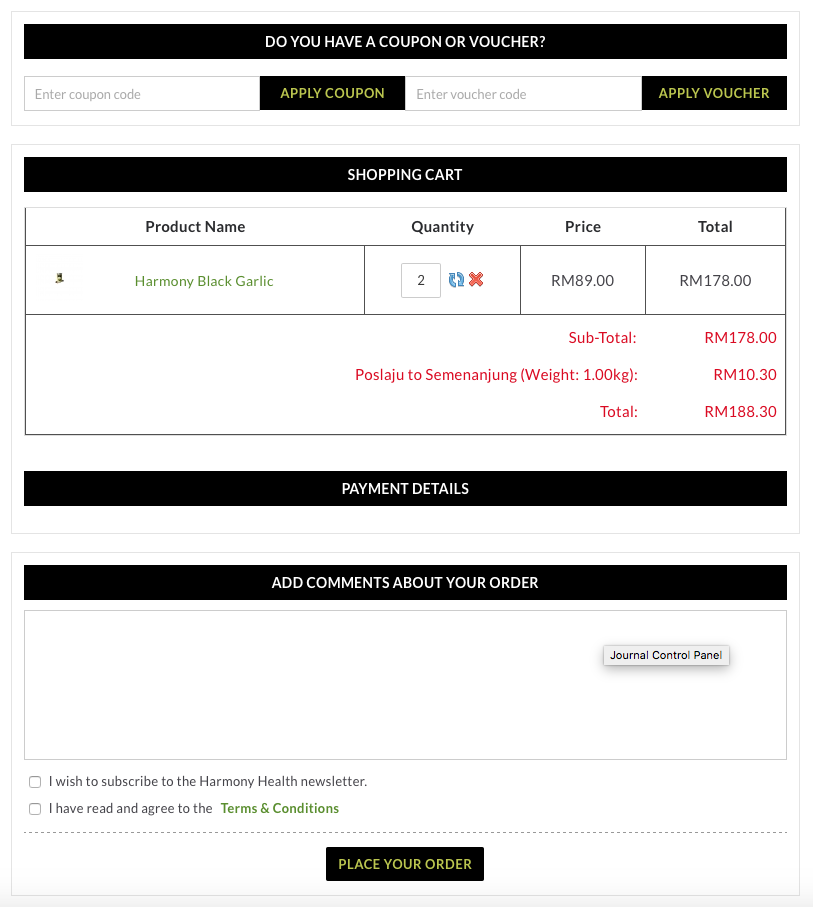Subscribe to the Harmony Health newsletter

tap(35, 781)
